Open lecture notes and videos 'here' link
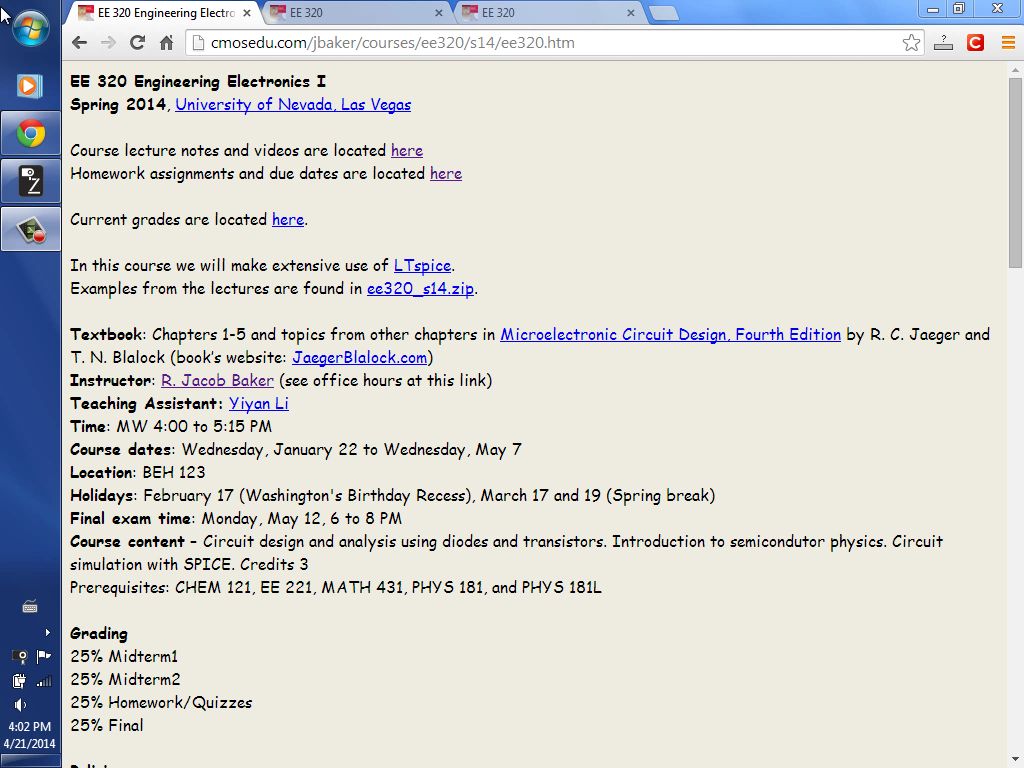This screenshot has height=768, width=1024. click(407, 151)
